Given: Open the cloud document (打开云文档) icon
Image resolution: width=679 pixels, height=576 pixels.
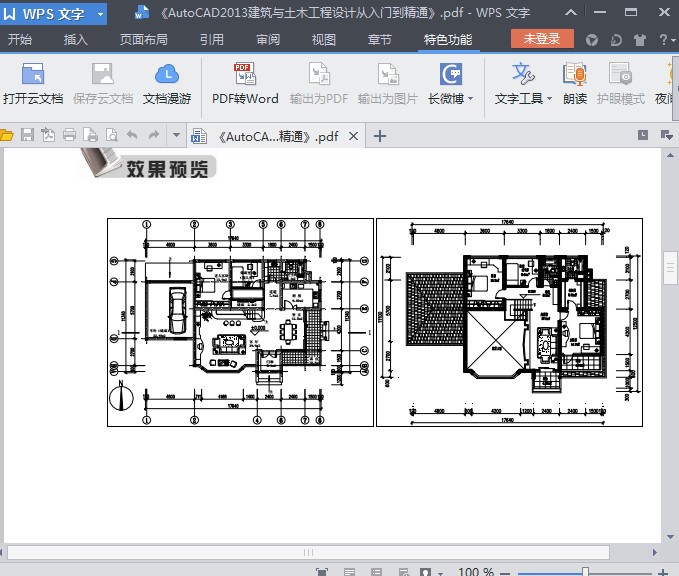Looking at the screenshot, I should tap(33, 74).
